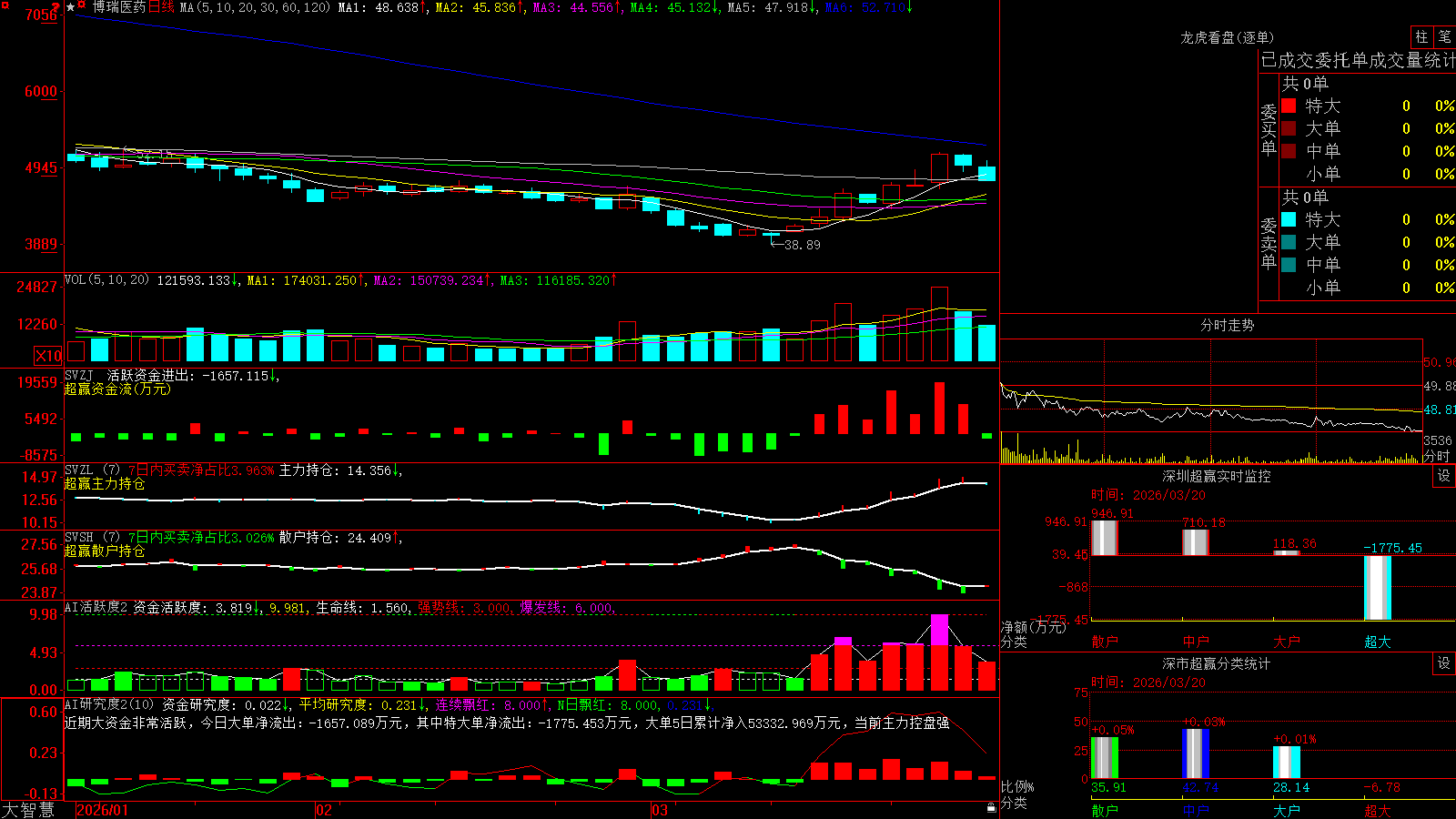
Task: Select the 委买单 中单 dark red swatch
Action: pyautogui.click(x=1289, y=151)
